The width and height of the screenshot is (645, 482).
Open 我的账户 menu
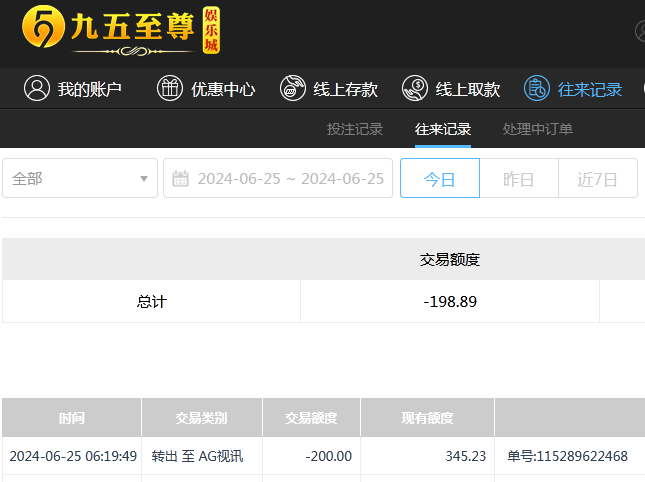click(x=73, y=88)
